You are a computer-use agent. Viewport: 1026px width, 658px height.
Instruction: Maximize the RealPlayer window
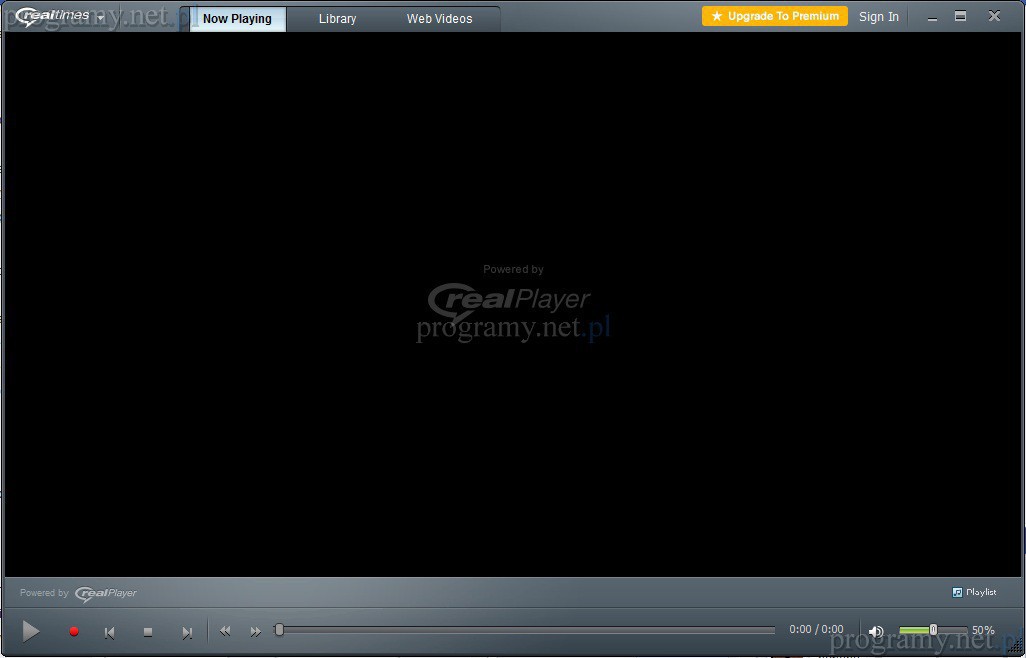tap(960, 16)
